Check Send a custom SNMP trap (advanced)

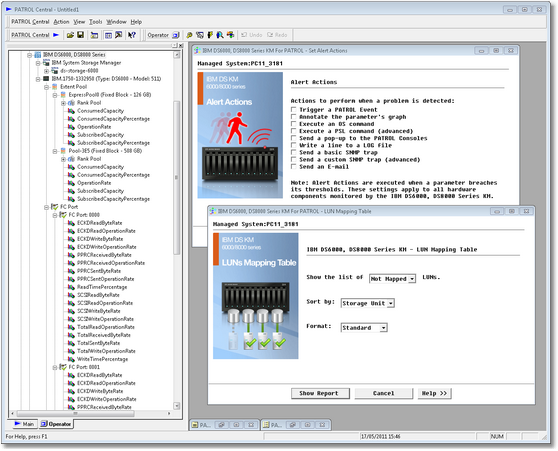pos(293,159)
